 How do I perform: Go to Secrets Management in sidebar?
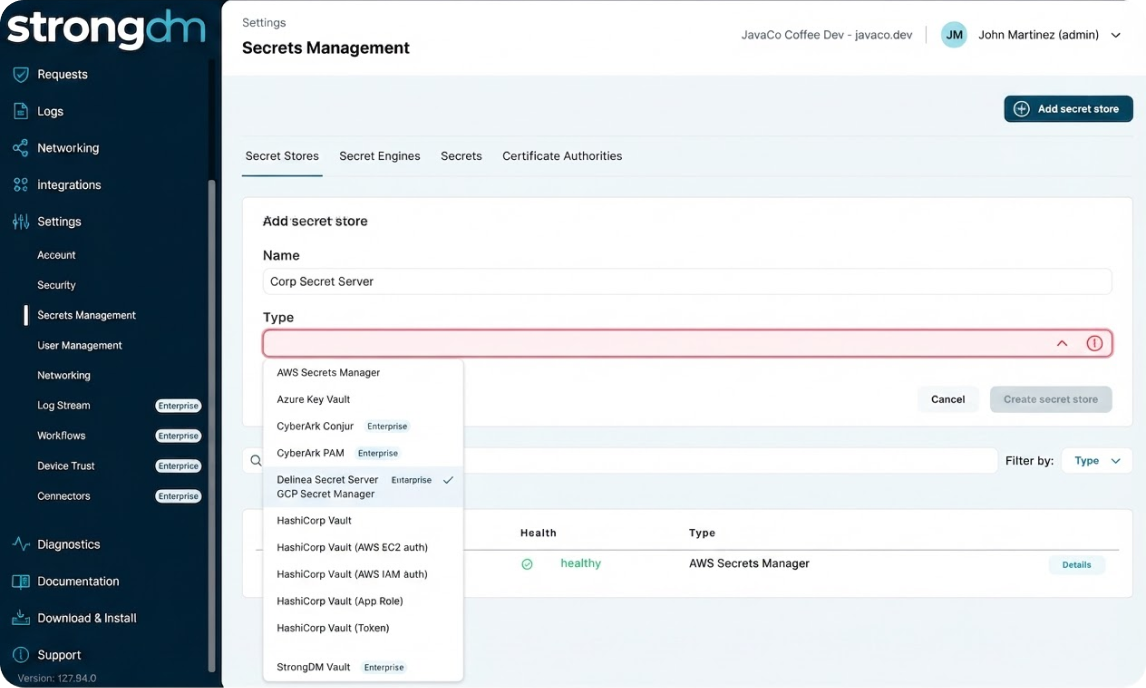pos(86,315)
